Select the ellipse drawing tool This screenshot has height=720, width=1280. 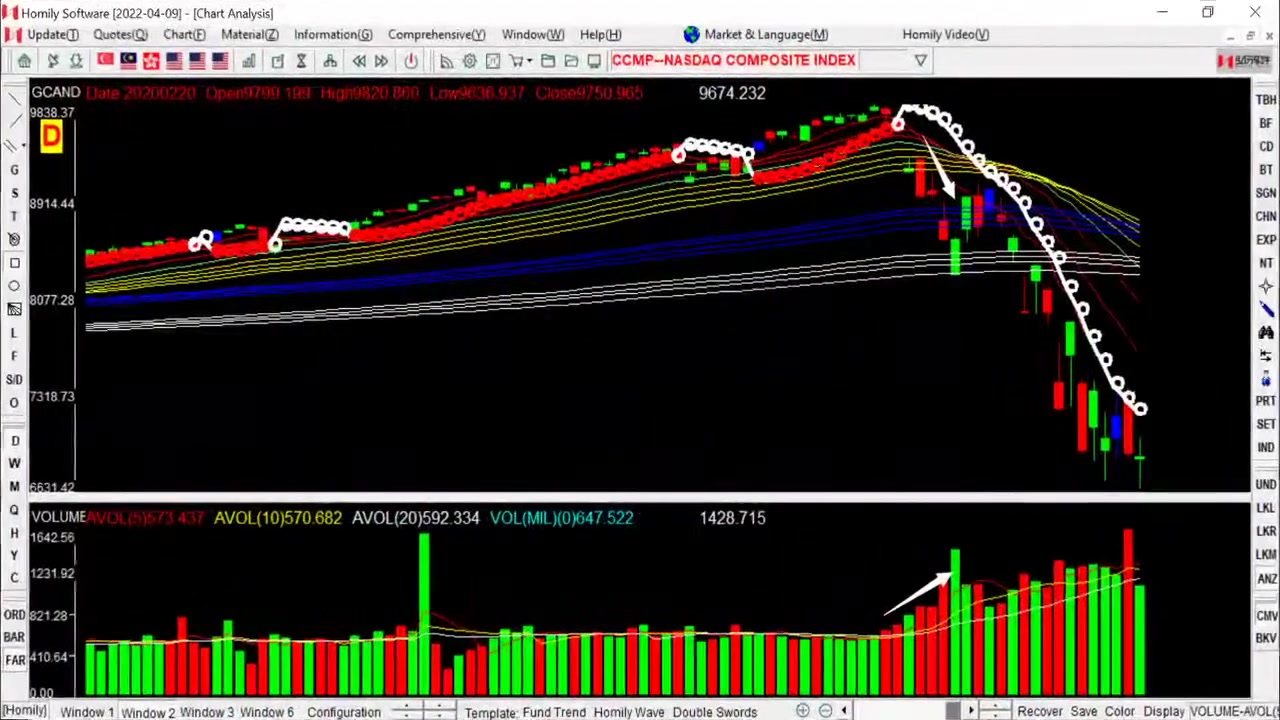pos(14,286)
